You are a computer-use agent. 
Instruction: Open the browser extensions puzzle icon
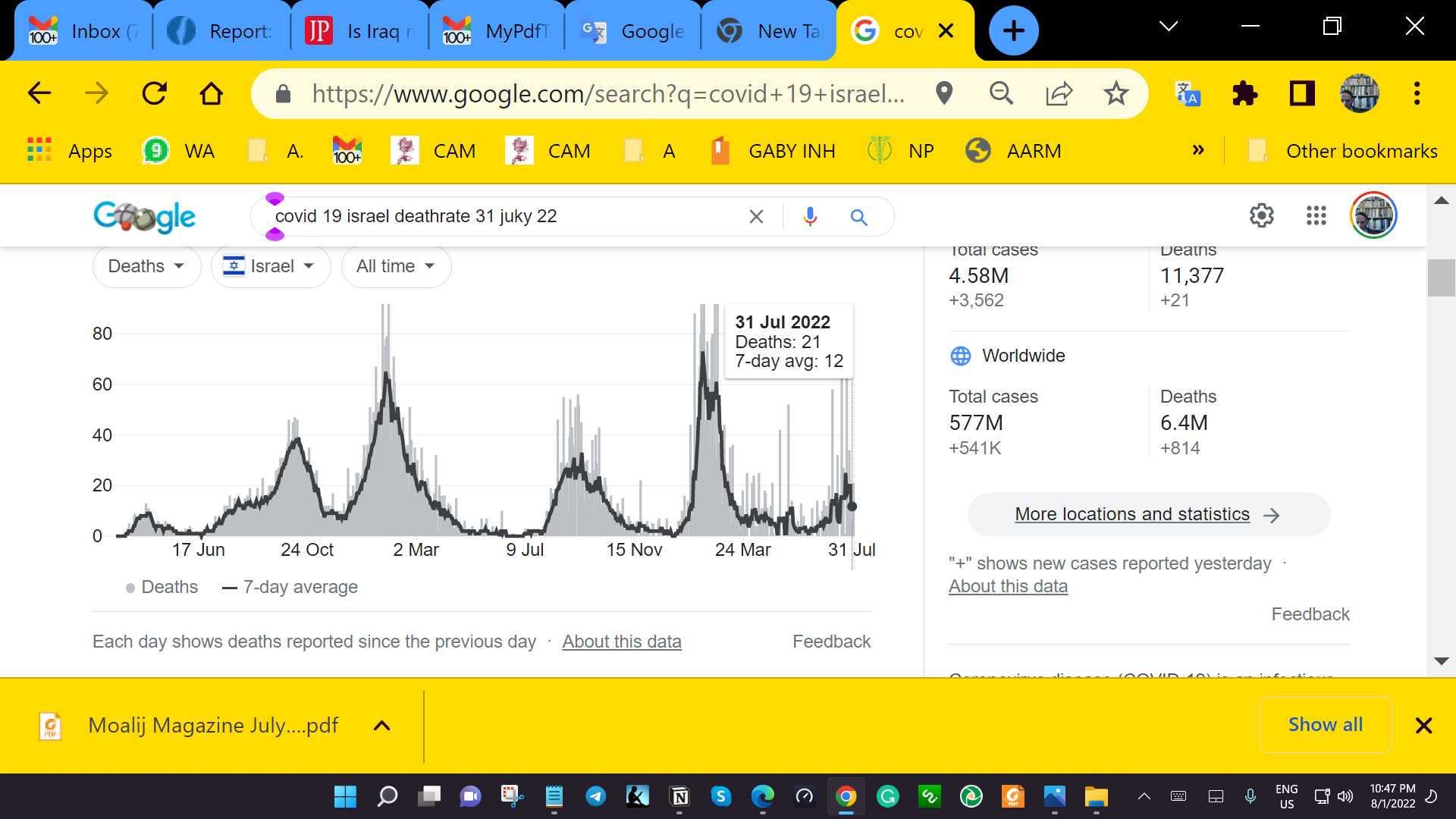pyautogui.click(x=1244, y=94)
